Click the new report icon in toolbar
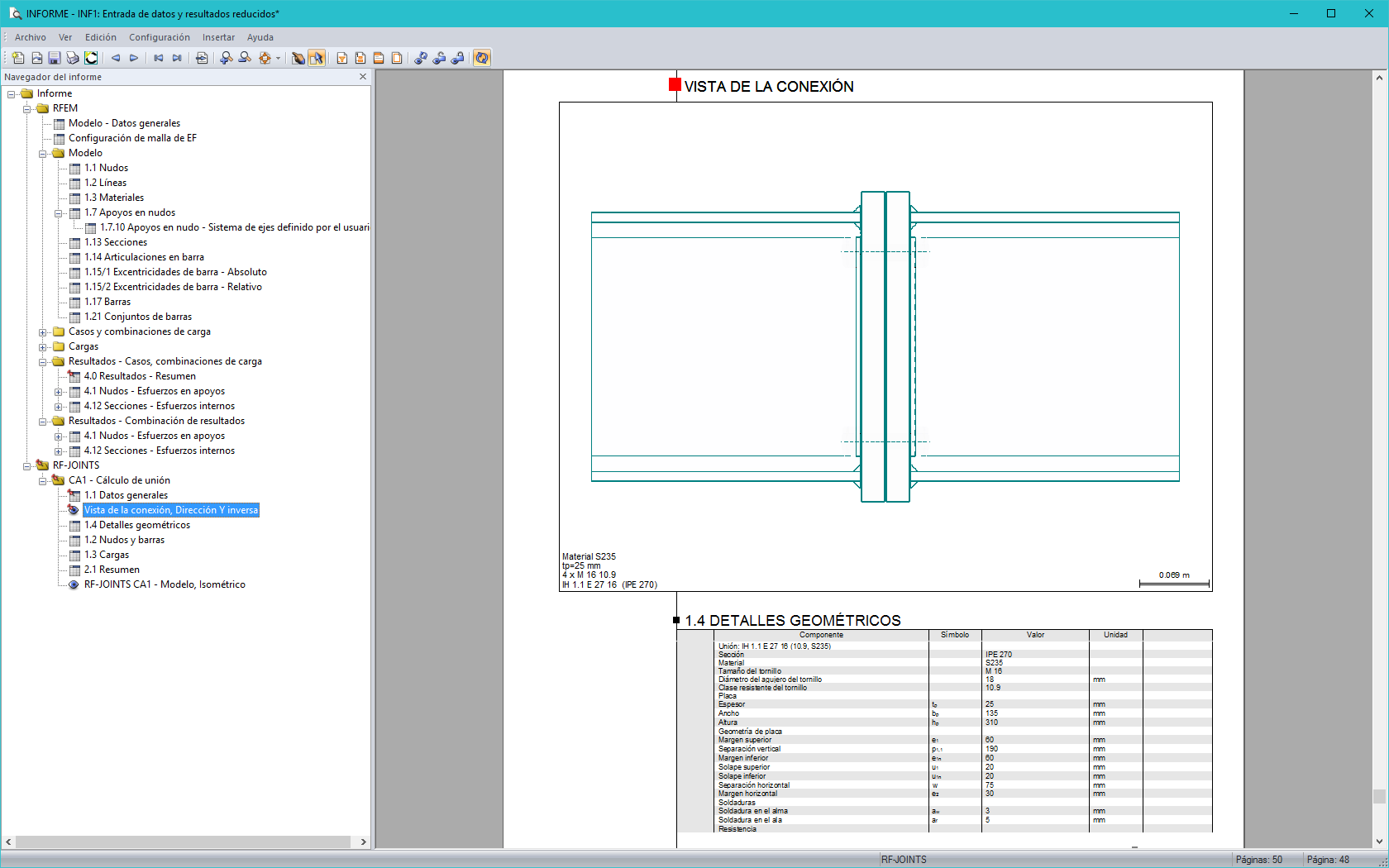1389x868 pixels. pos(18,58)
